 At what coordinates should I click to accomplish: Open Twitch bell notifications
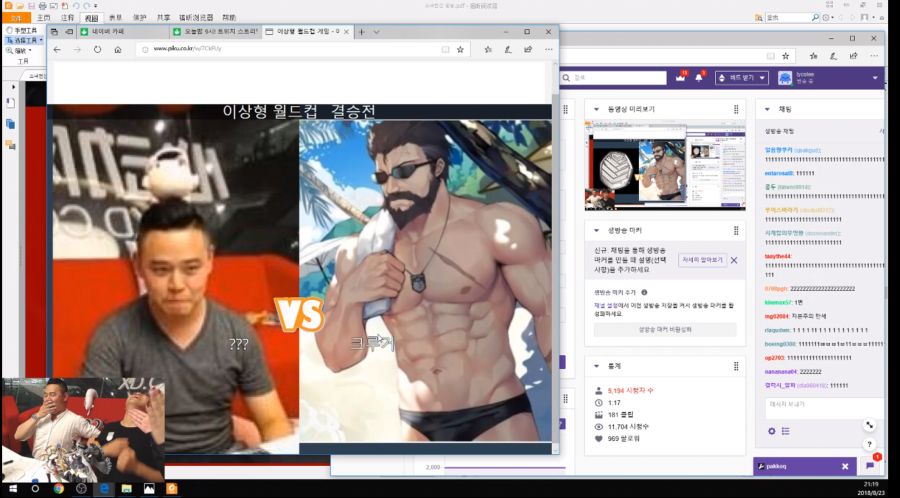point(699,77)
